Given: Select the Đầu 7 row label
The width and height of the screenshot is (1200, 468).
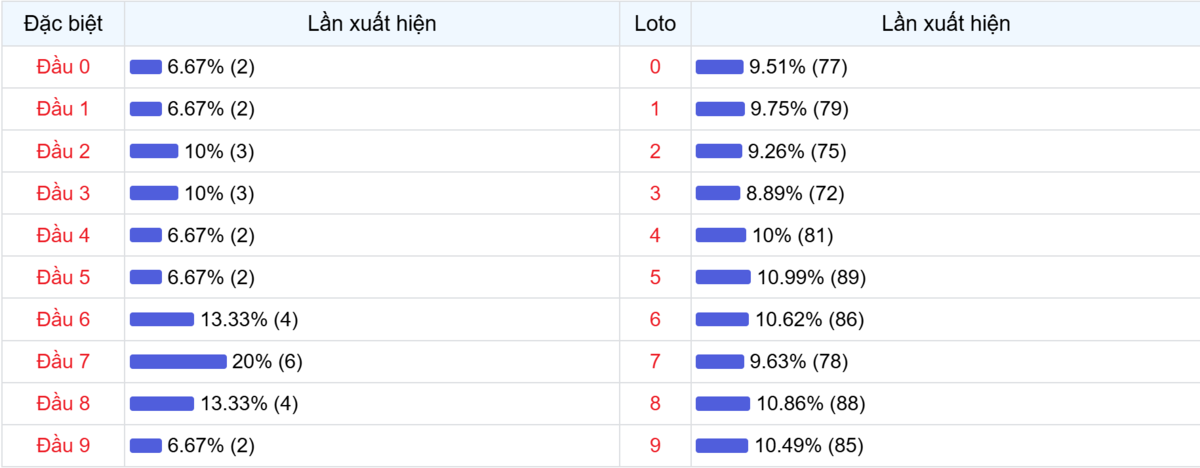Looking at the screenshot, I should coord(63,362).
